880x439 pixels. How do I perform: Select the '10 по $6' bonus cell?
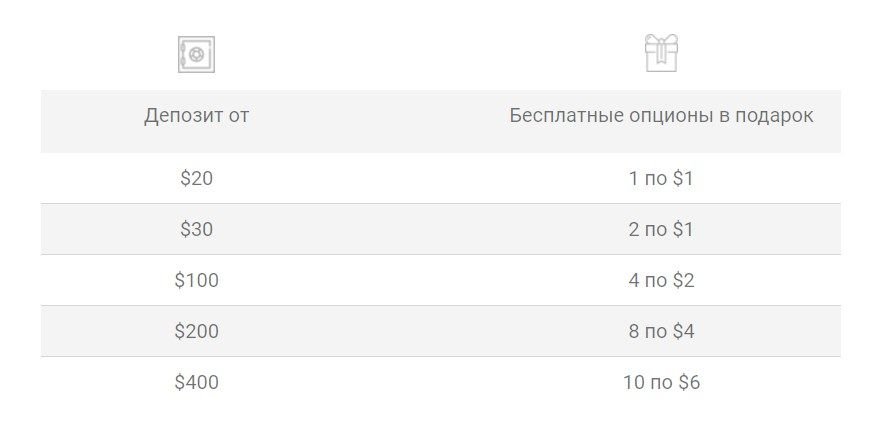(661, 382)
